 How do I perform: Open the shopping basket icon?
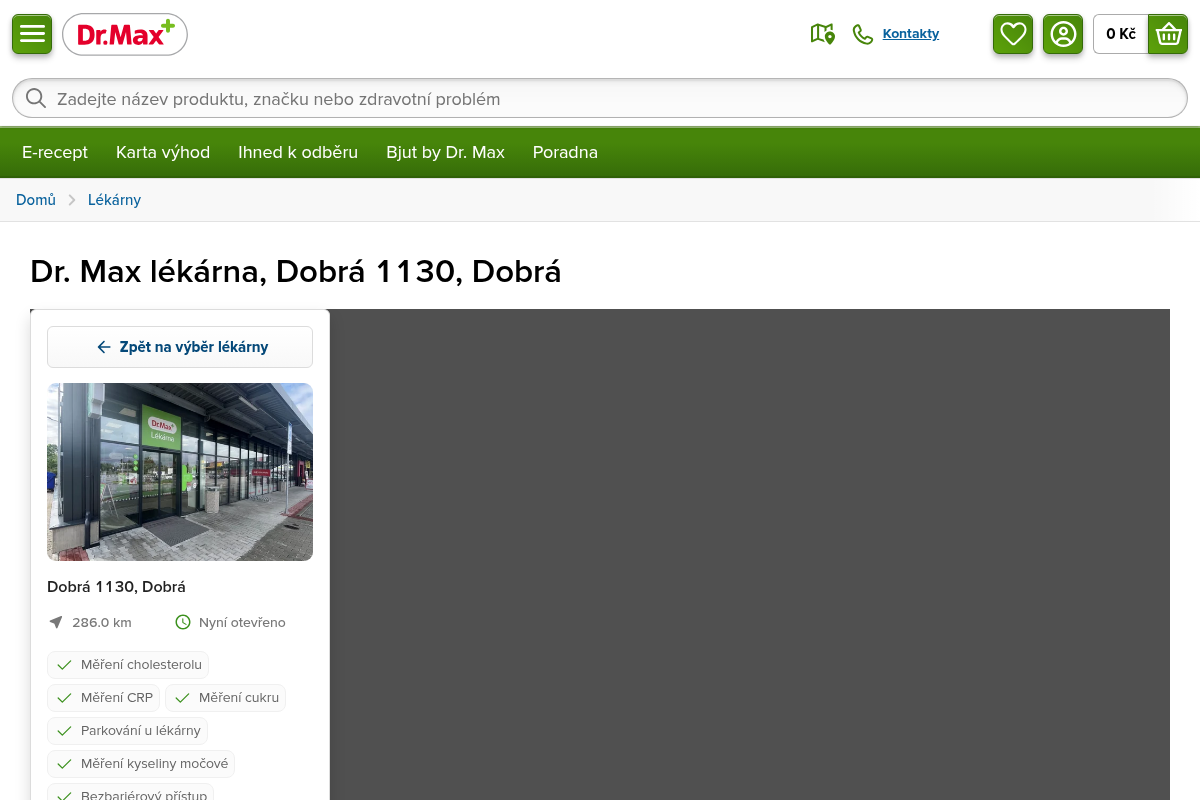pyautogui.click(x=1168, y=34)
